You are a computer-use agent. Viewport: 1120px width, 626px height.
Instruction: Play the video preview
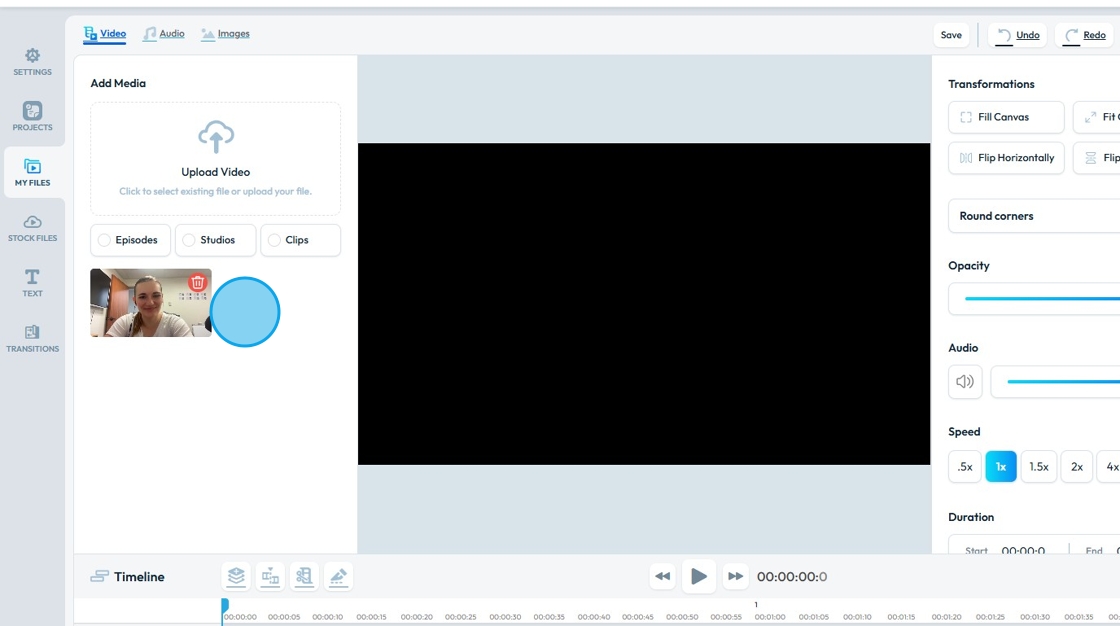(x=699, y=576)
